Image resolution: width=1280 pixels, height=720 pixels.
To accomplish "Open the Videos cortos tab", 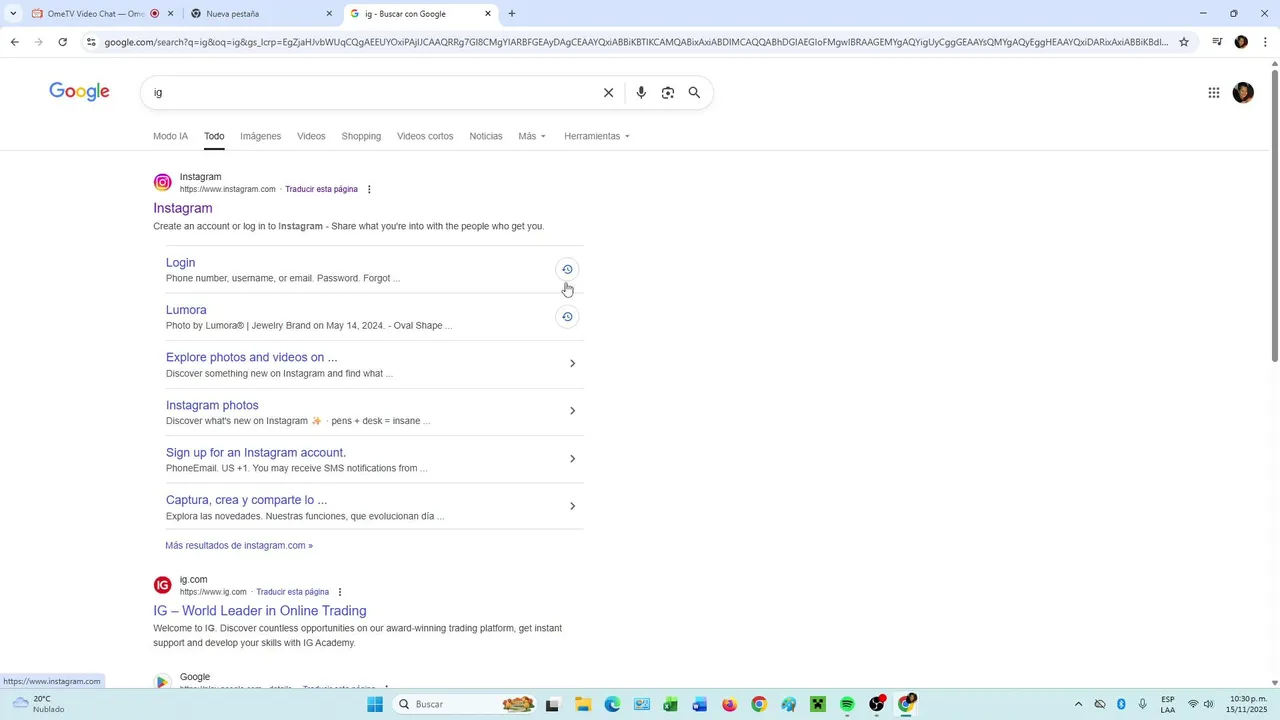I will tap(425, 136).
